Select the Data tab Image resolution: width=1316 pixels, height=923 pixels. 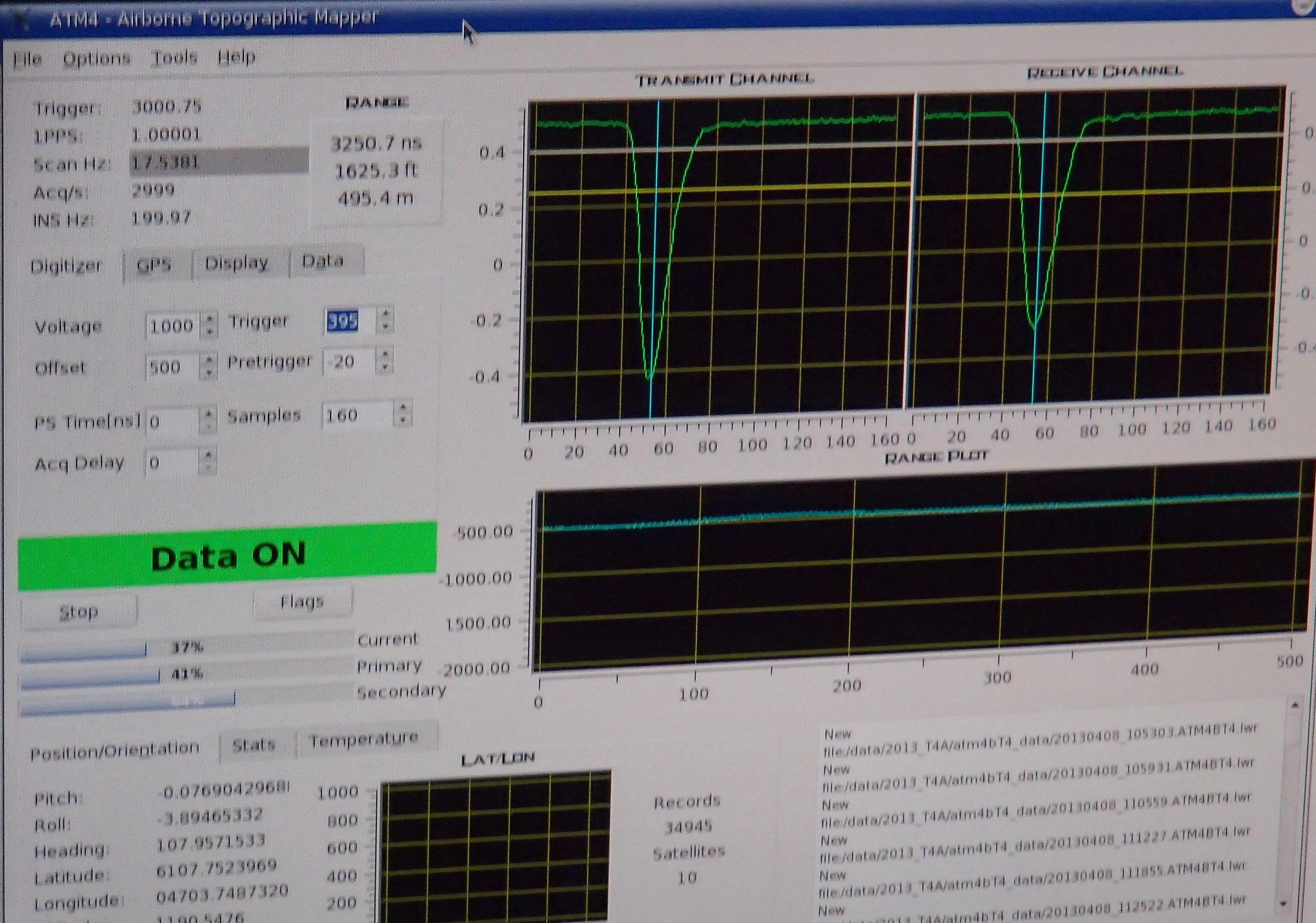point(323,261)
